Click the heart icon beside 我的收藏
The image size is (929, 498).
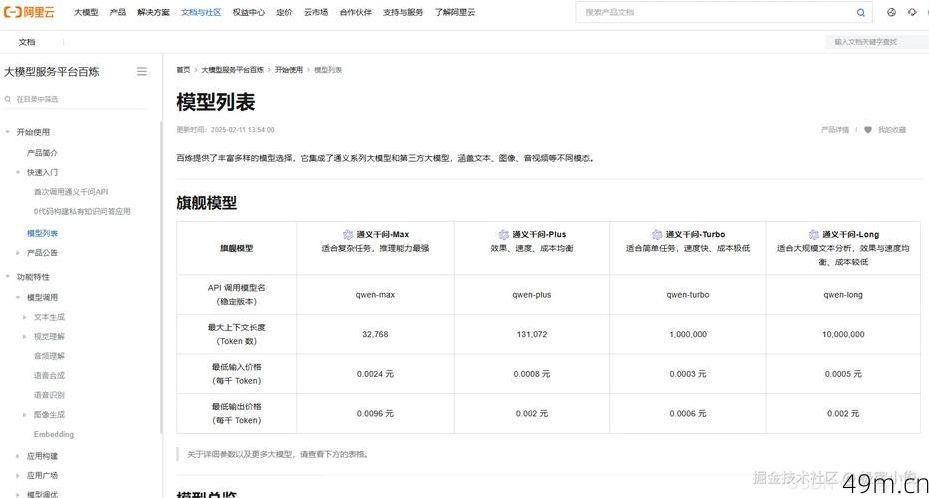click(868, 130)
